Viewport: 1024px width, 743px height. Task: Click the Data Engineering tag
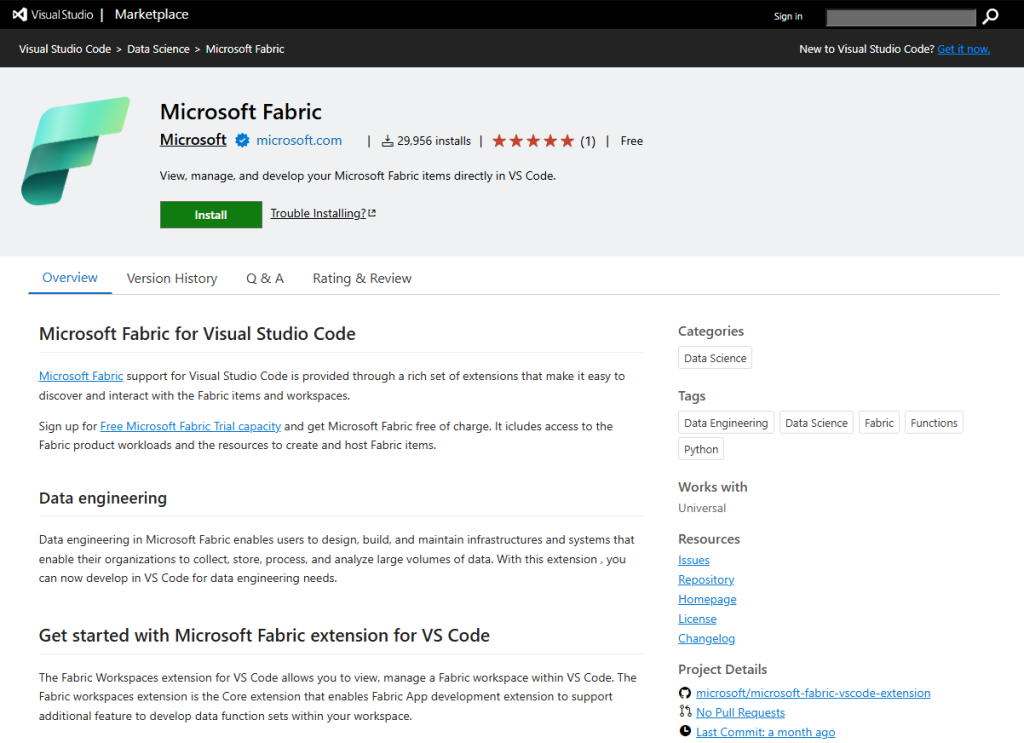(x=726, y=422)
